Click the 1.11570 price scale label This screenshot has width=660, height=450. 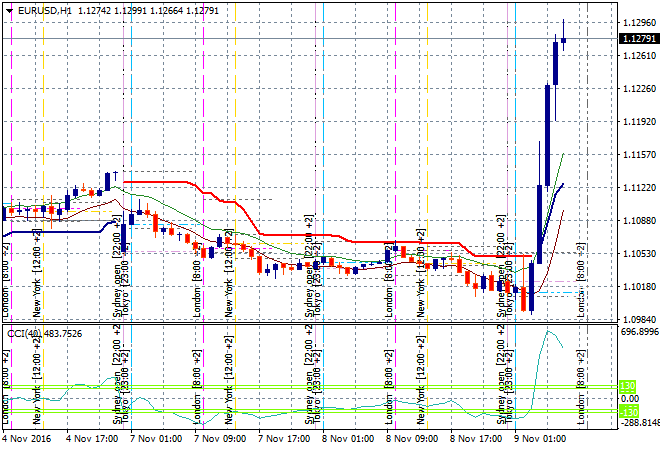point(637,155)
